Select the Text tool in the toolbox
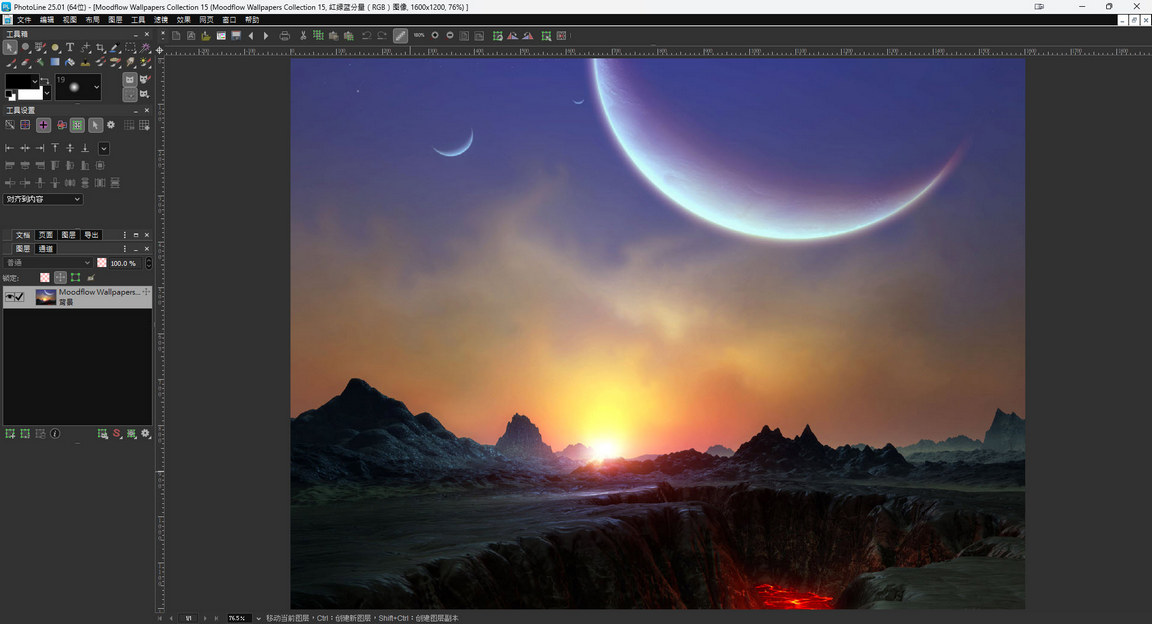This screenshot has height=624, width=1152. point(70,47)
